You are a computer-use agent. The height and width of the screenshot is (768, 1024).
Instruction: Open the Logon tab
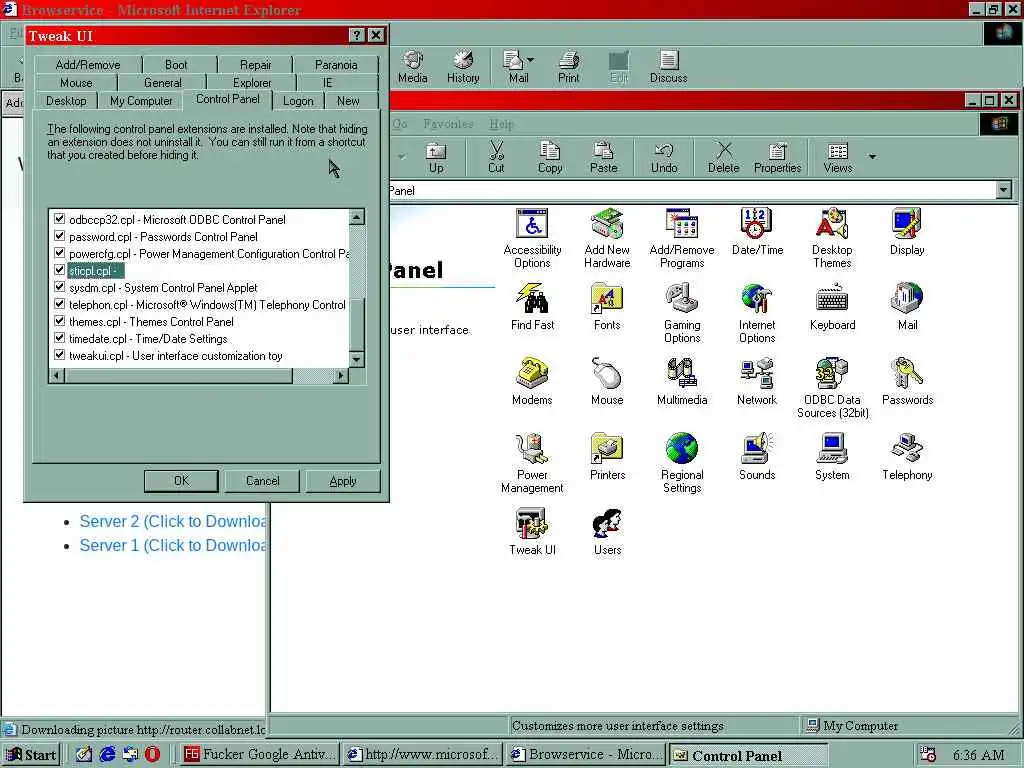298,101
